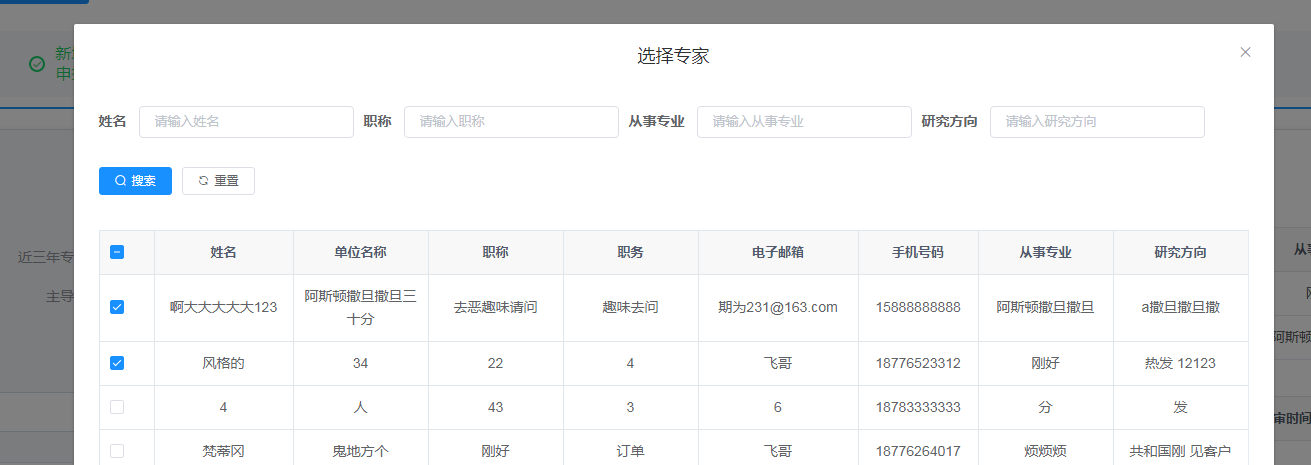Select the name cell 啊大大大大大123
The image size is (1311, 465).
click(223, 308)
